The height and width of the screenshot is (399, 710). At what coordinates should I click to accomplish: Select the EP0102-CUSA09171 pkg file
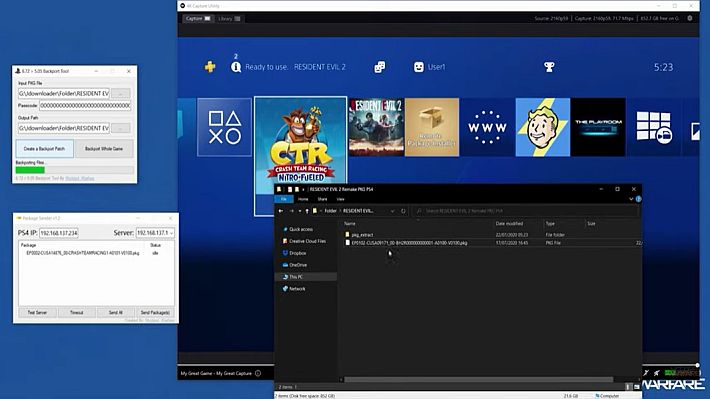click(409, 243)
